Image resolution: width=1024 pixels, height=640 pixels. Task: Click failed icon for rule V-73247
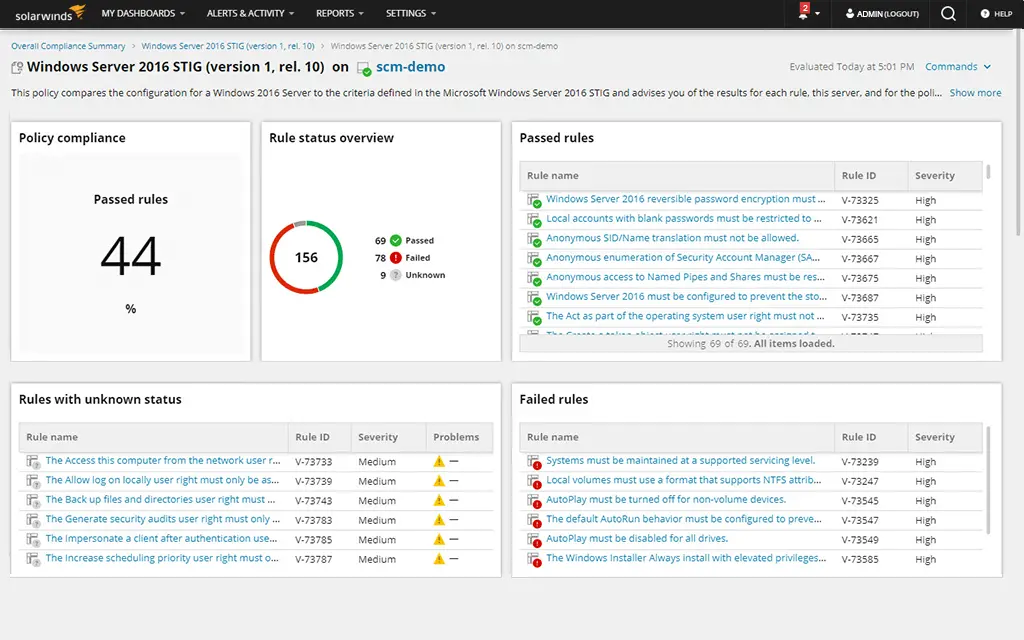(x=534, y=481)
